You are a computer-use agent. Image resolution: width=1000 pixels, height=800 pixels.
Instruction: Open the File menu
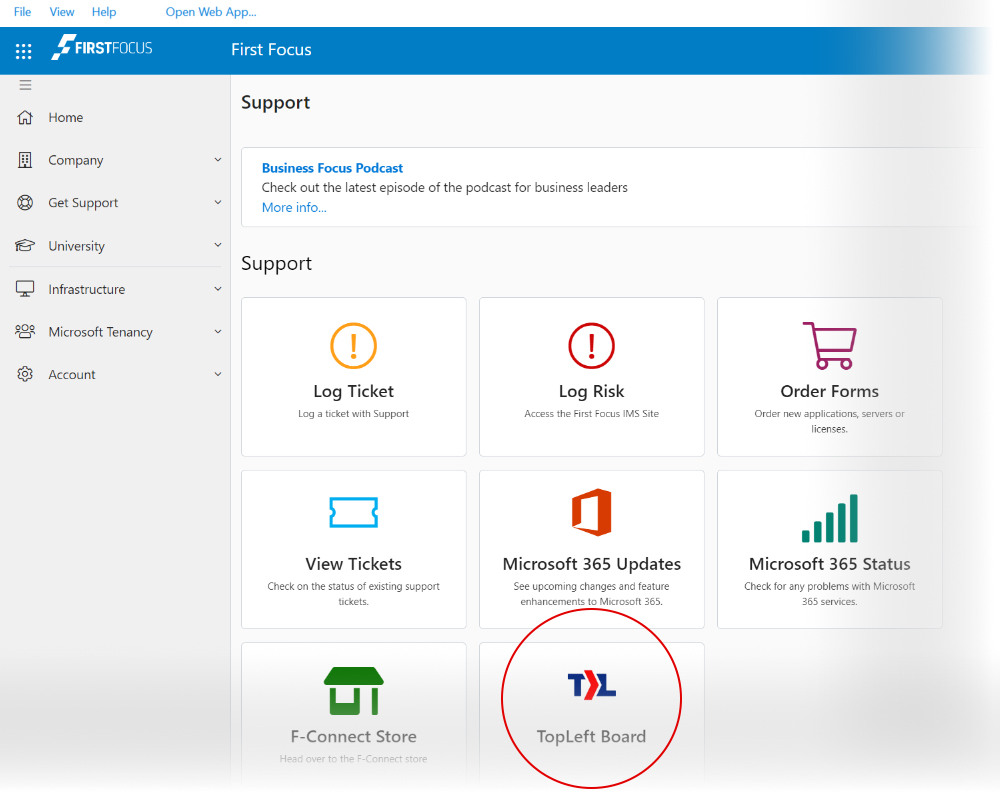(x=22, y=12)
